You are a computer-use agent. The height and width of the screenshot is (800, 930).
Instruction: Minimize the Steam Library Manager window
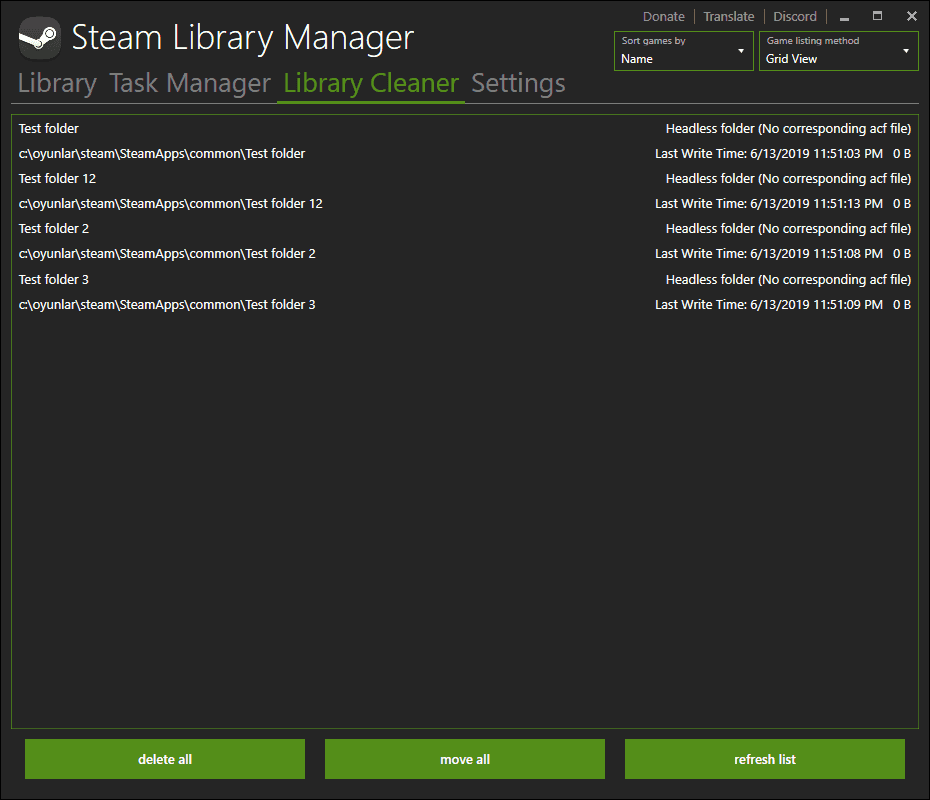pos(845,17)
